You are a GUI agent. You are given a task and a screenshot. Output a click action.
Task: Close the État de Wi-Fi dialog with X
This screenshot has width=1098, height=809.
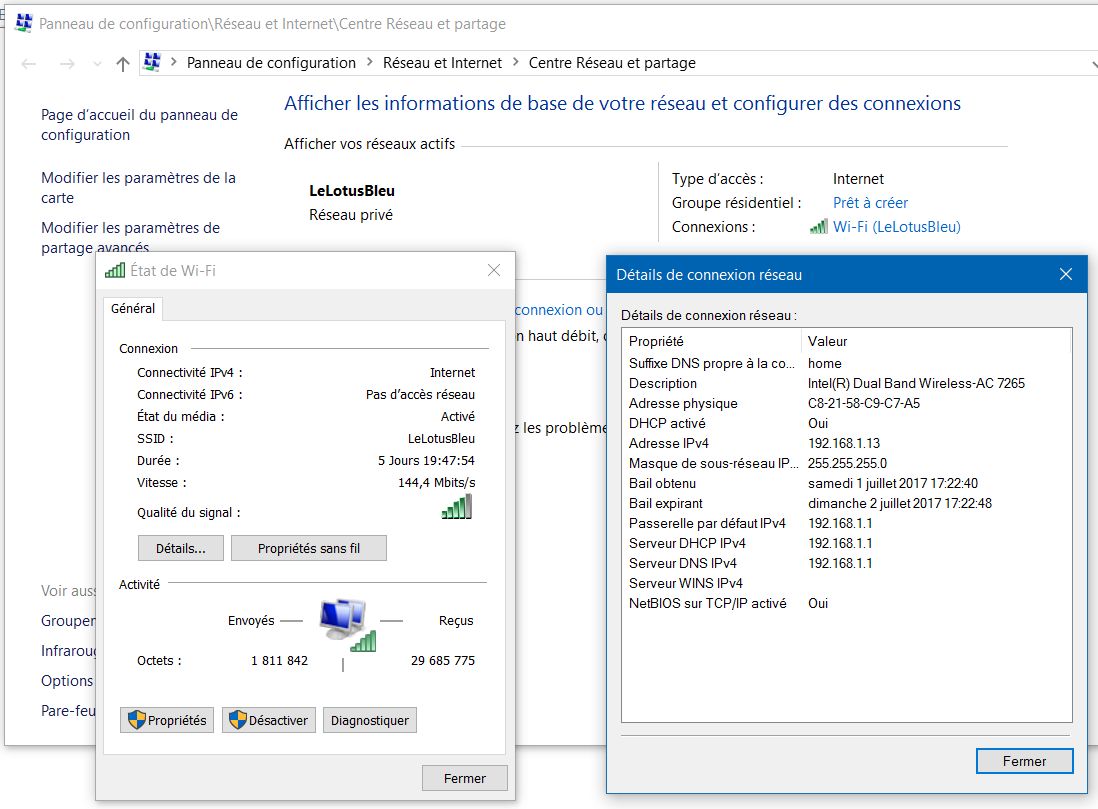click(x=493, y=270)
